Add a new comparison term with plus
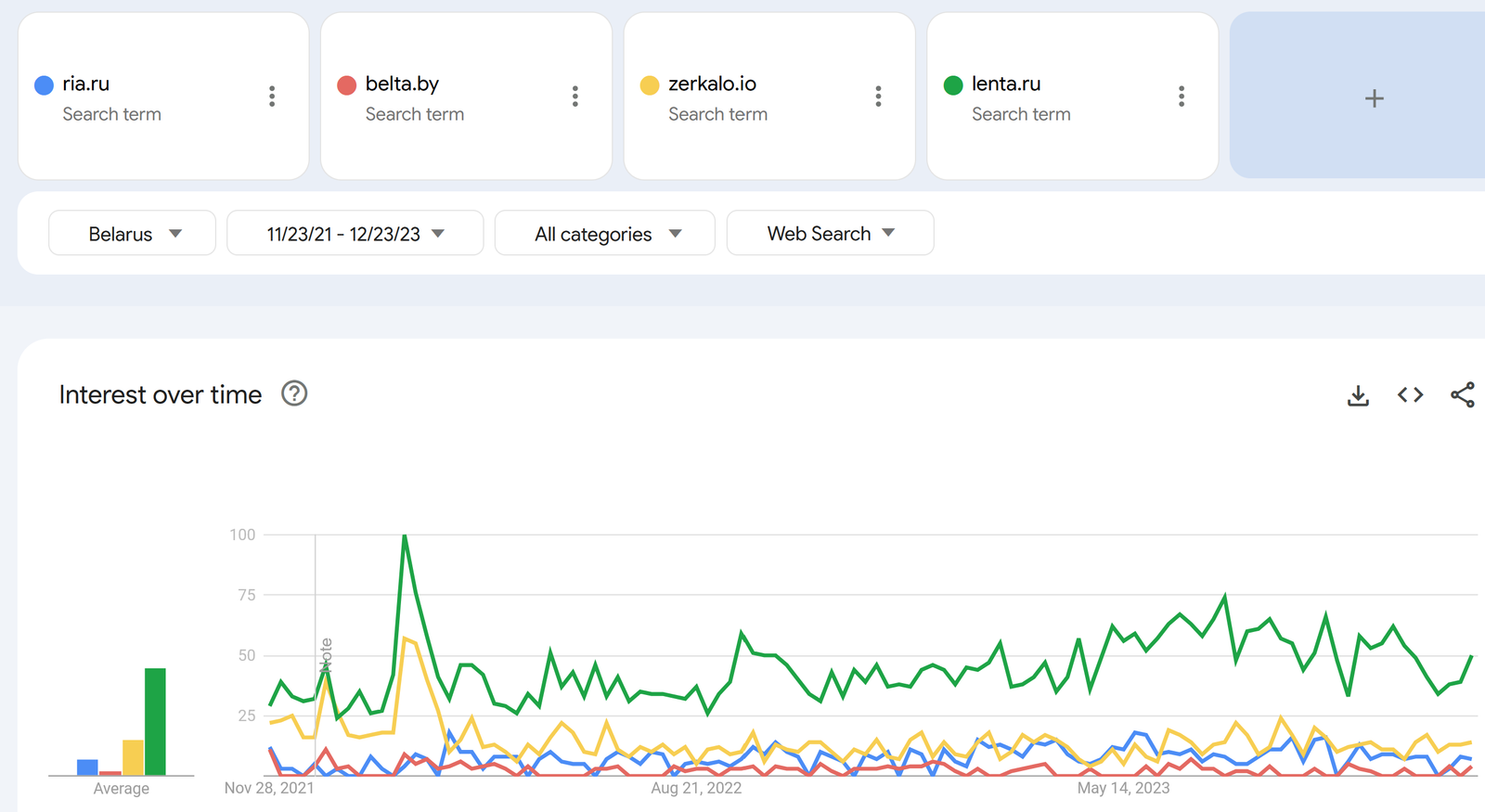This screenshot has height=812, width=1485. [x=1374, y=98]
